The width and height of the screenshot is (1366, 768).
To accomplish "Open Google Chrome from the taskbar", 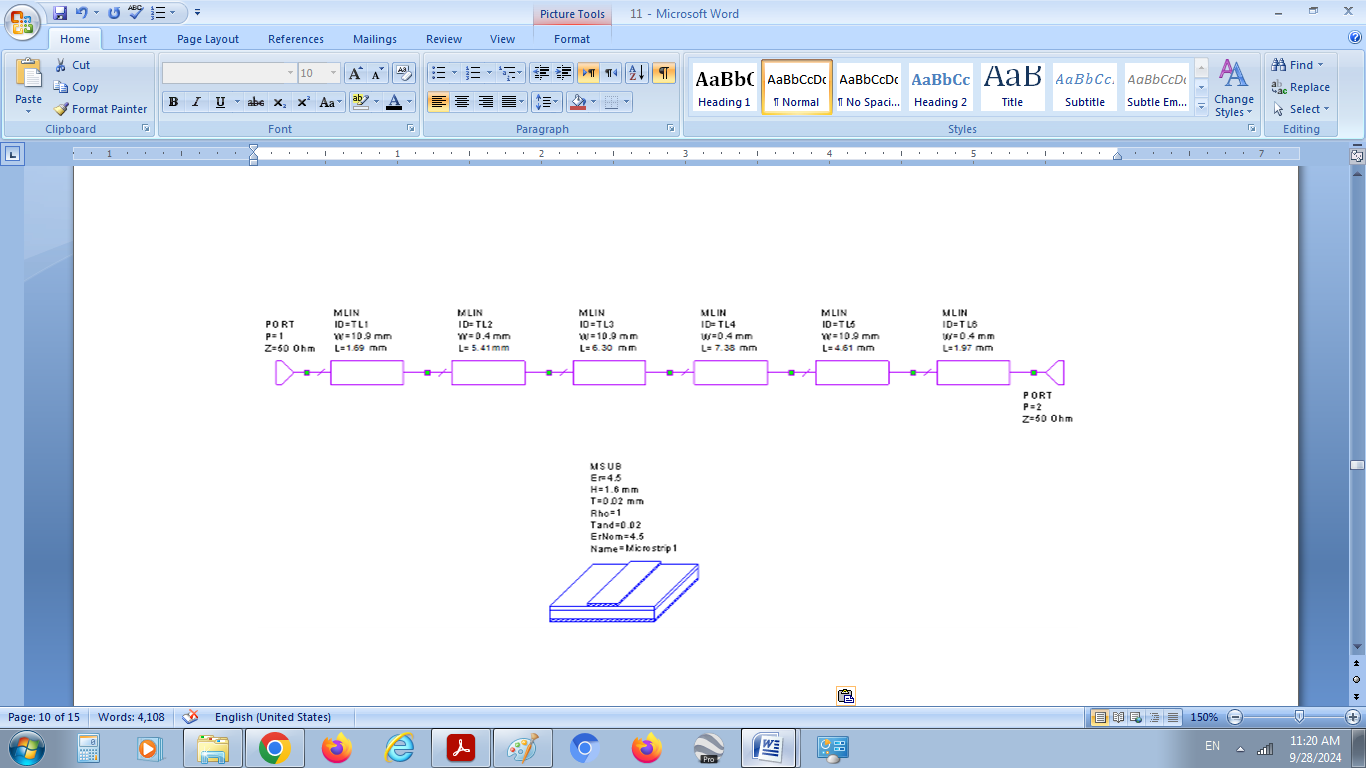I will click(x=274, y=748).
